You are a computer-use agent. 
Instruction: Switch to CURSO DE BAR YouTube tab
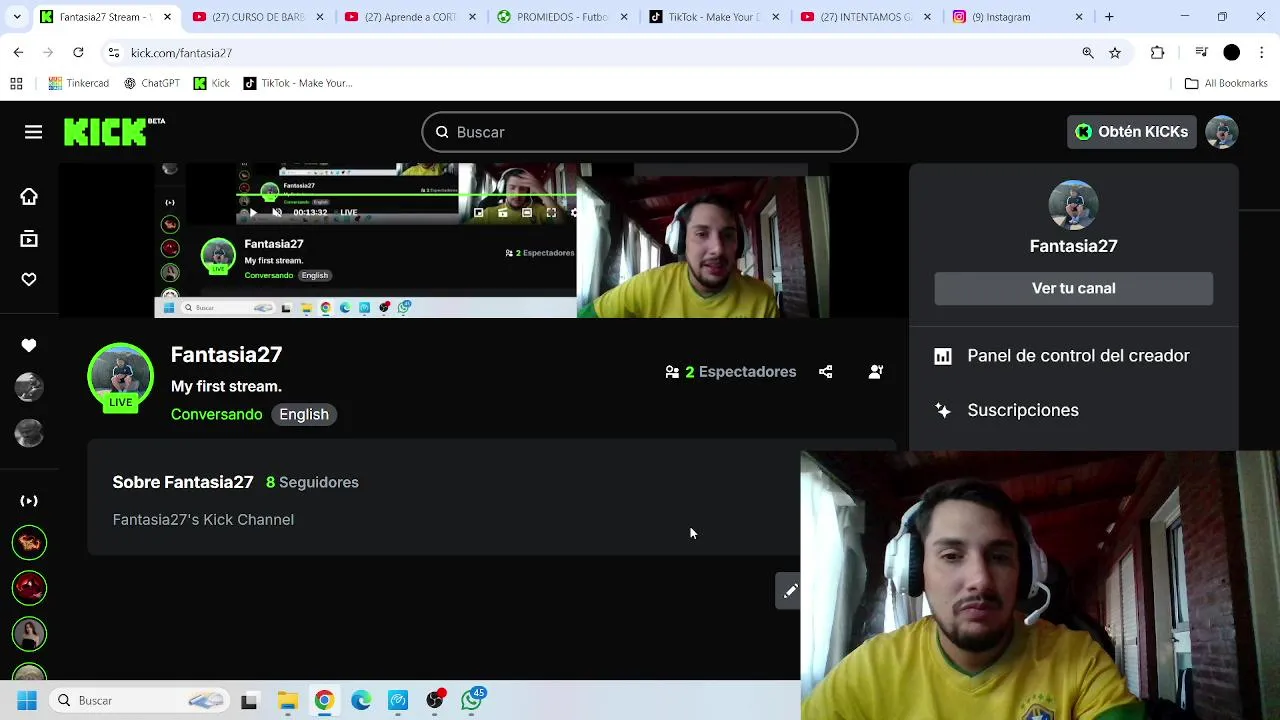click(257, 17)
